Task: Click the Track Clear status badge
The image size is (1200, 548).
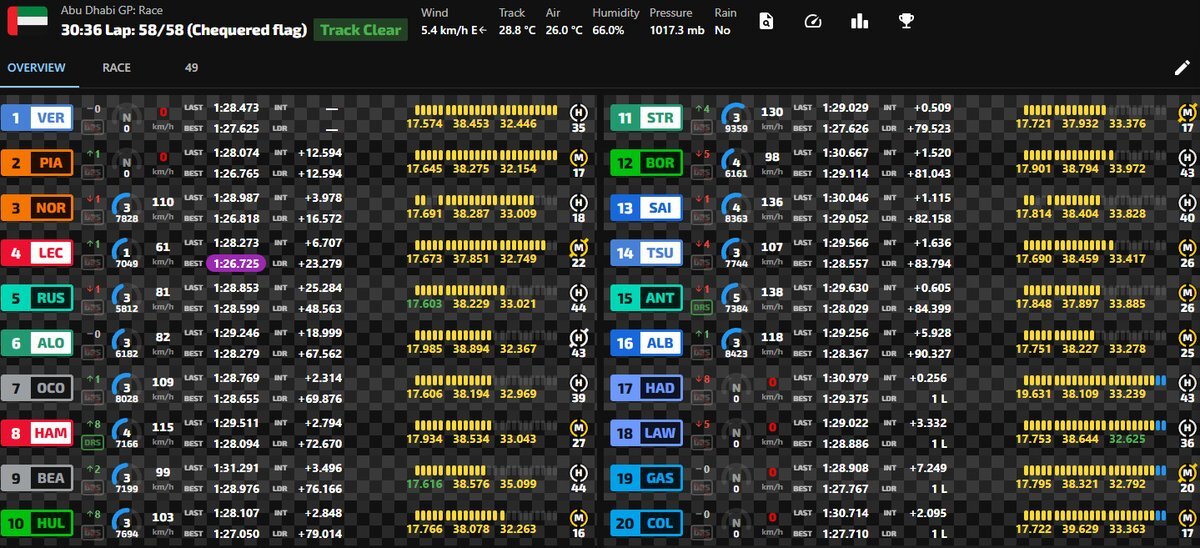Action: (x=360, y=30)
